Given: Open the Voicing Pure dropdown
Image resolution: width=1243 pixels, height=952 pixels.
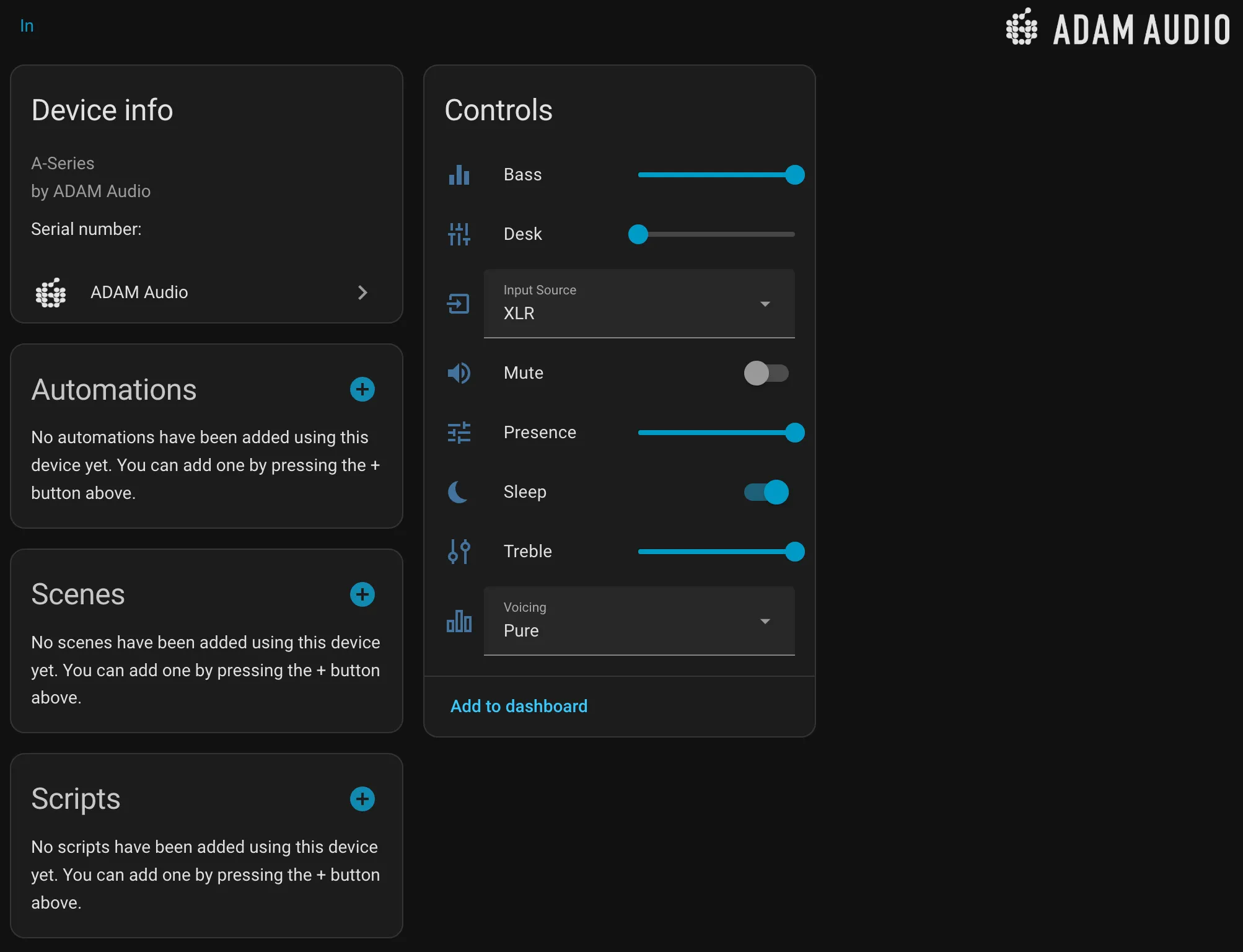Looking at the screenshot, I should pos(638,621).
